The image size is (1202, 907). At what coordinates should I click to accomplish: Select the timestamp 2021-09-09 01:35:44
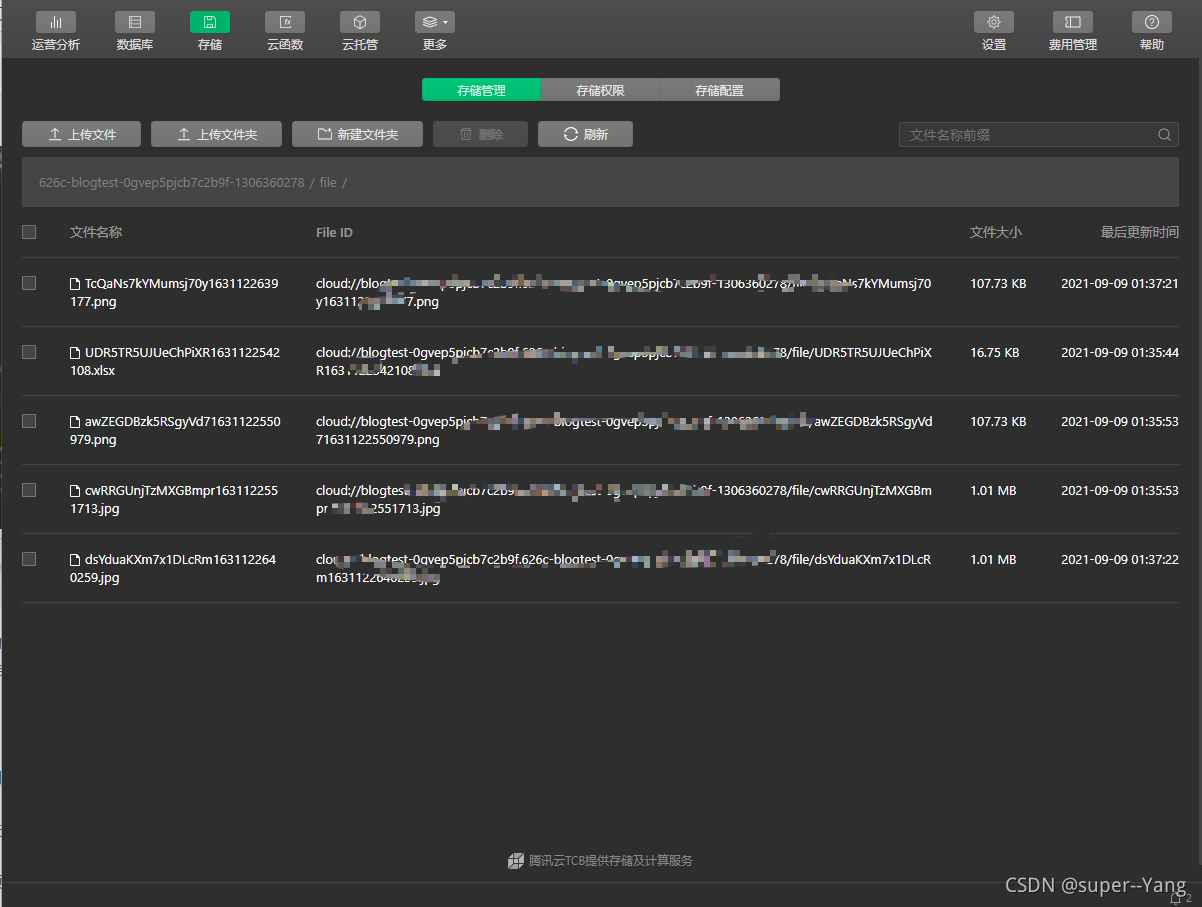1120,353
